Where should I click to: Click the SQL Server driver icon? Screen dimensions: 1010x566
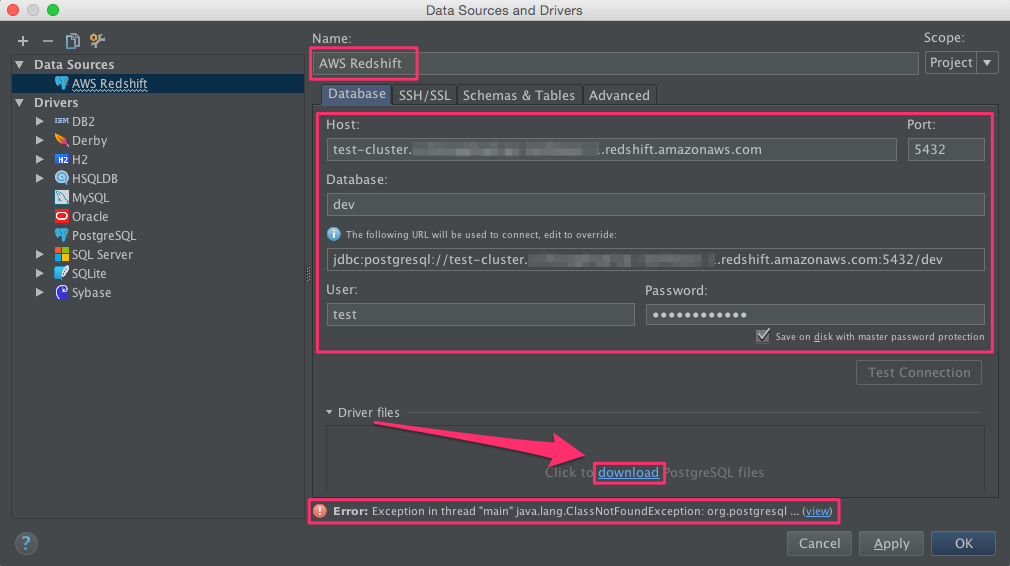pos(62,254)
